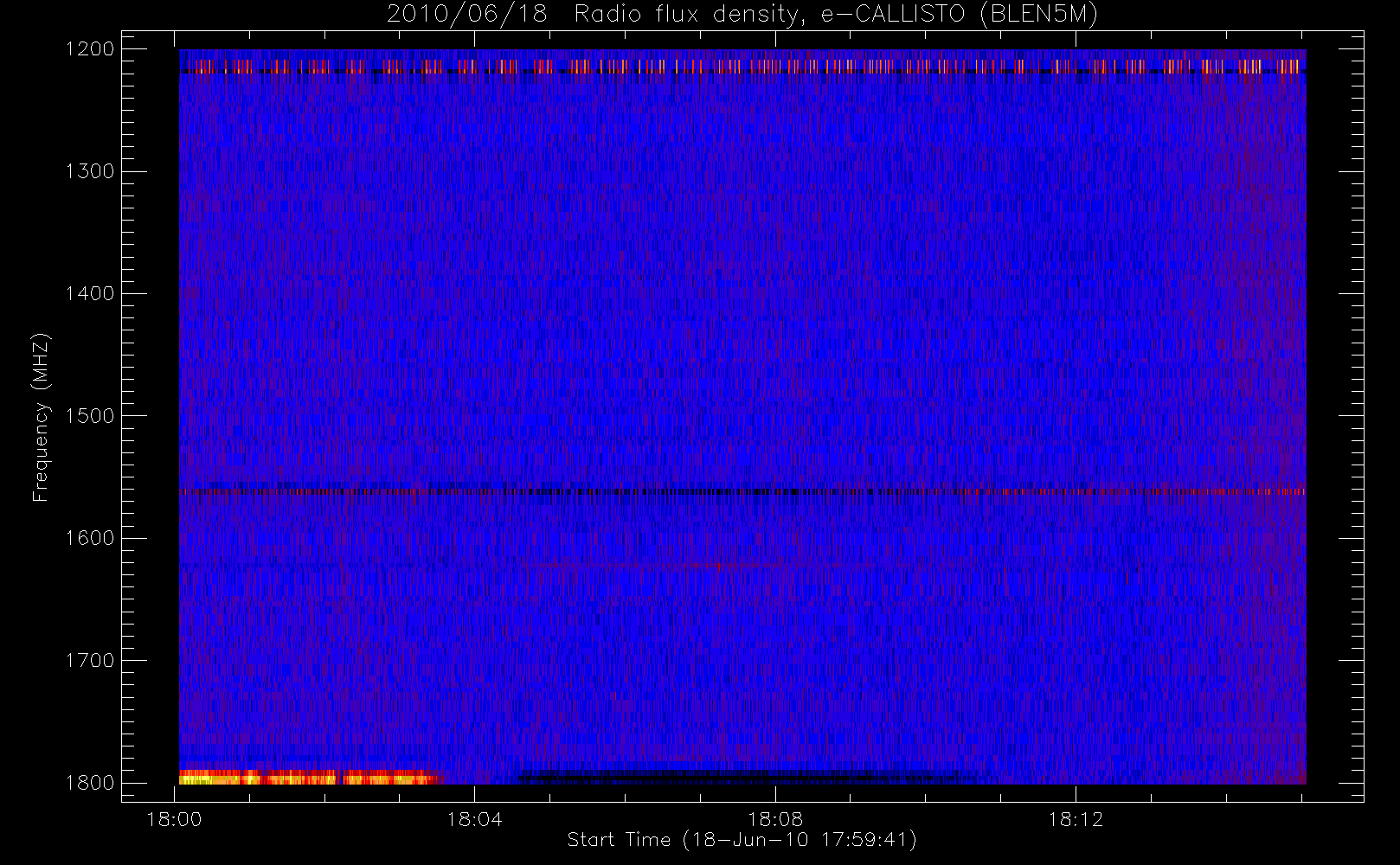This screenshot has height=865, width=1400.
Task: Click the 18:04 time tick label
Action: pyautogui.click(x=474, y=819)
